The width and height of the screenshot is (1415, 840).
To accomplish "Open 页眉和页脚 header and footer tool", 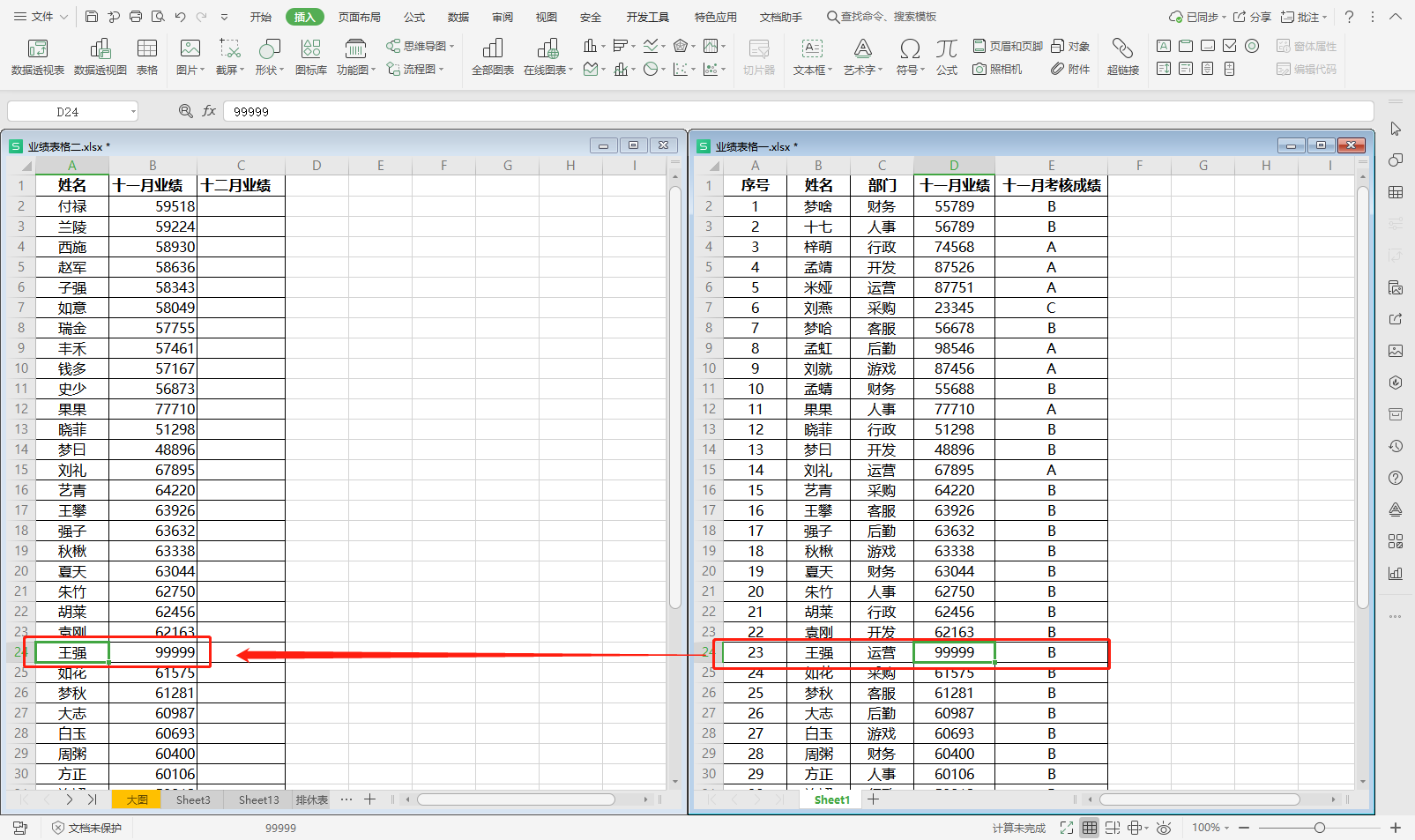I will point(1007,46).
